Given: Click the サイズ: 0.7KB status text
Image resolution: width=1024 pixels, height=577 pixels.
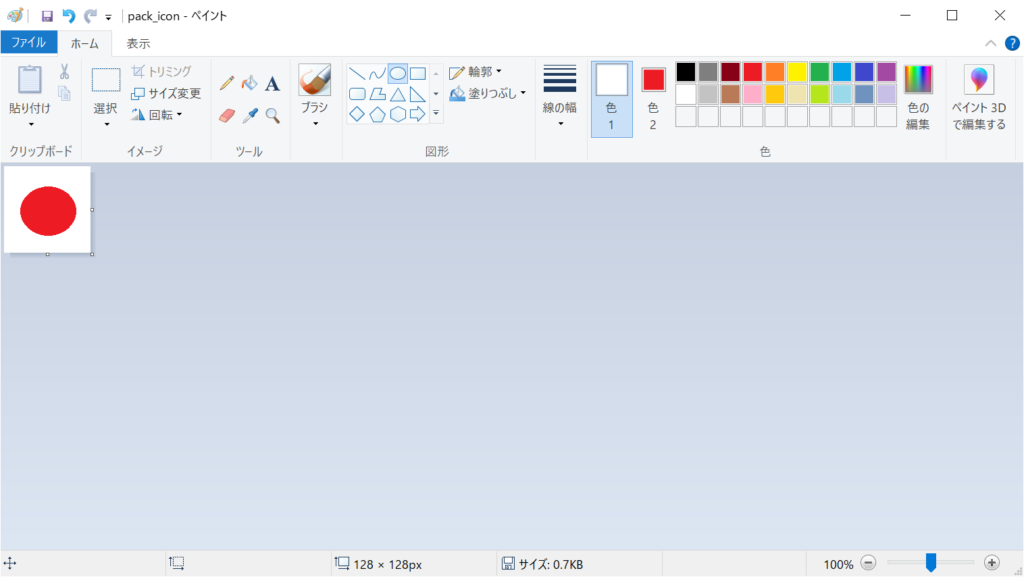Looking at the screenshot, I should [x=551, y=564].
